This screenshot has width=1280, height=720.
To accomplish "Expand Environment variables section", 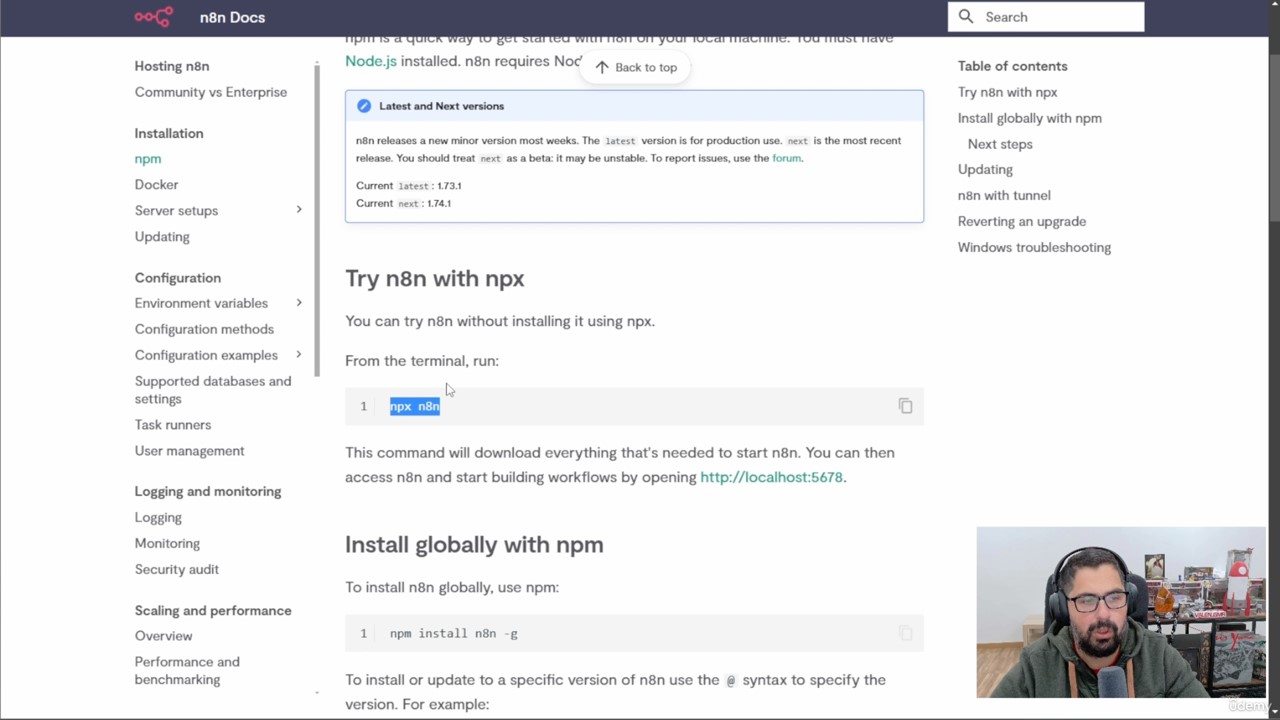I will tap(298, 303).
